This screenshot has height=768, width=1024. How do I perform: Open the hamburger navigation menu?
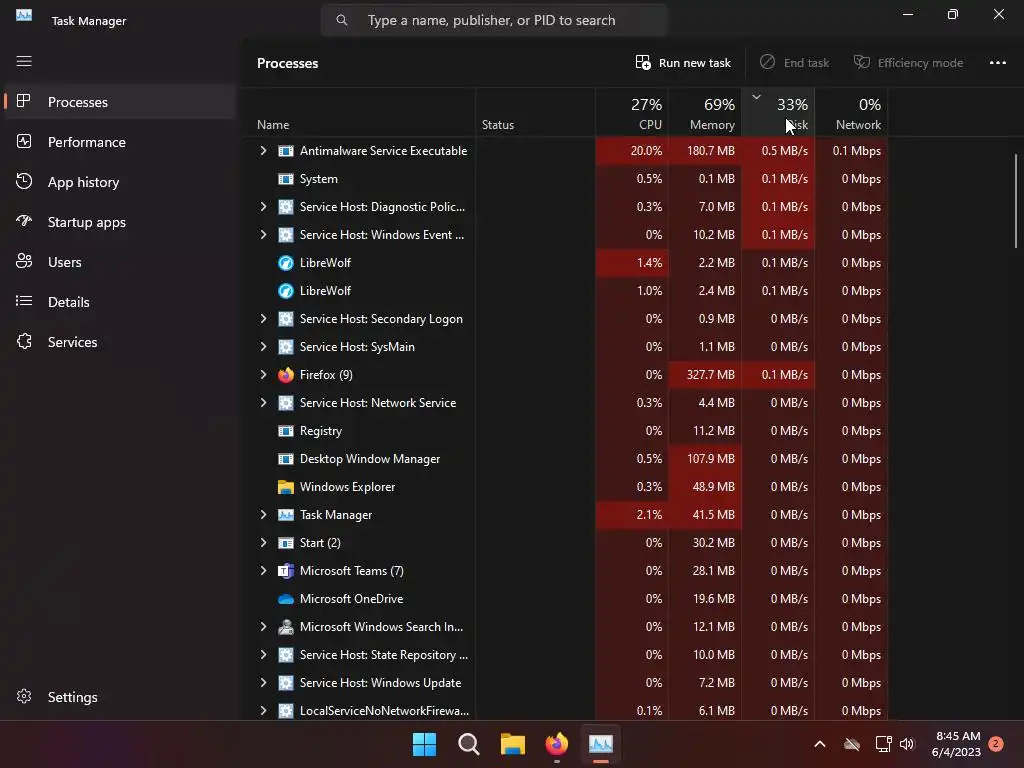(x=24, y=61)
